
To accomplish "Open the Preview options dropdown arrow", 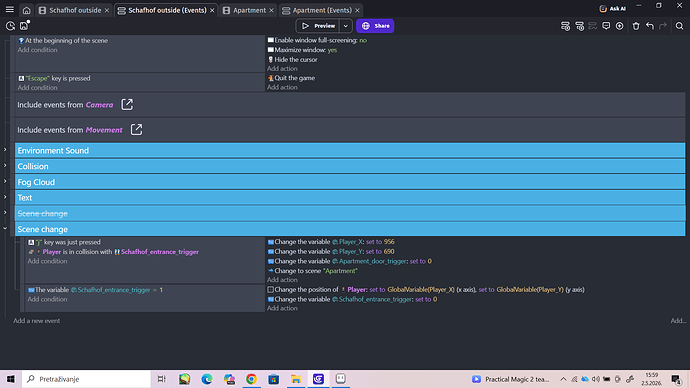I will coord(346,26).
